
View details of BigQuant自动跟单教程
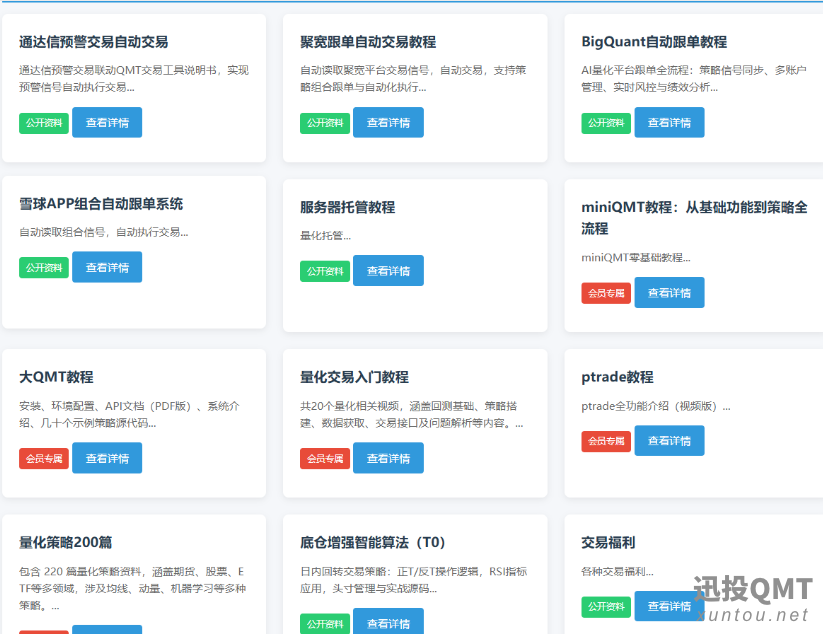pos(669,123)
